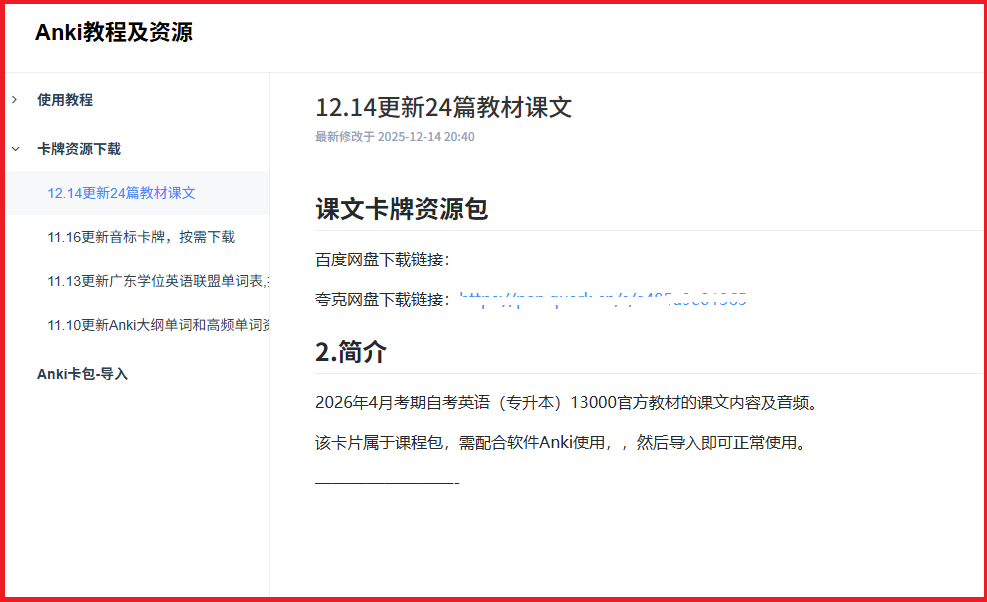987x602 pixels.
Task: Click the paragraph about配合软件Anki使用
Action: pyautogui.click(x=552, y=442)
